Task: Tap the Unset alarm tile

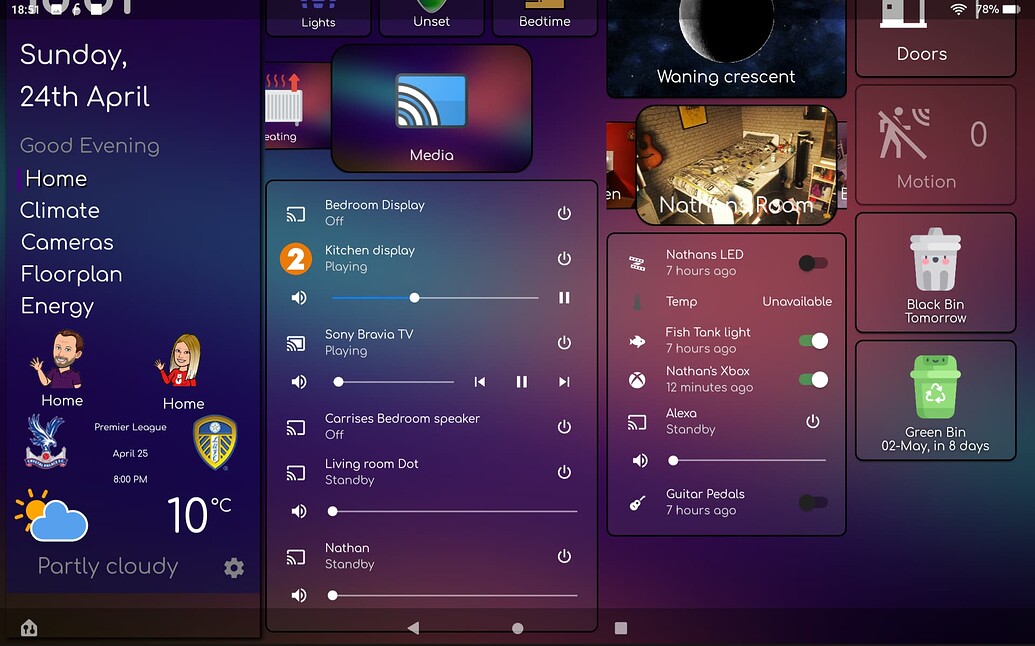Action: tap(431, 17)
